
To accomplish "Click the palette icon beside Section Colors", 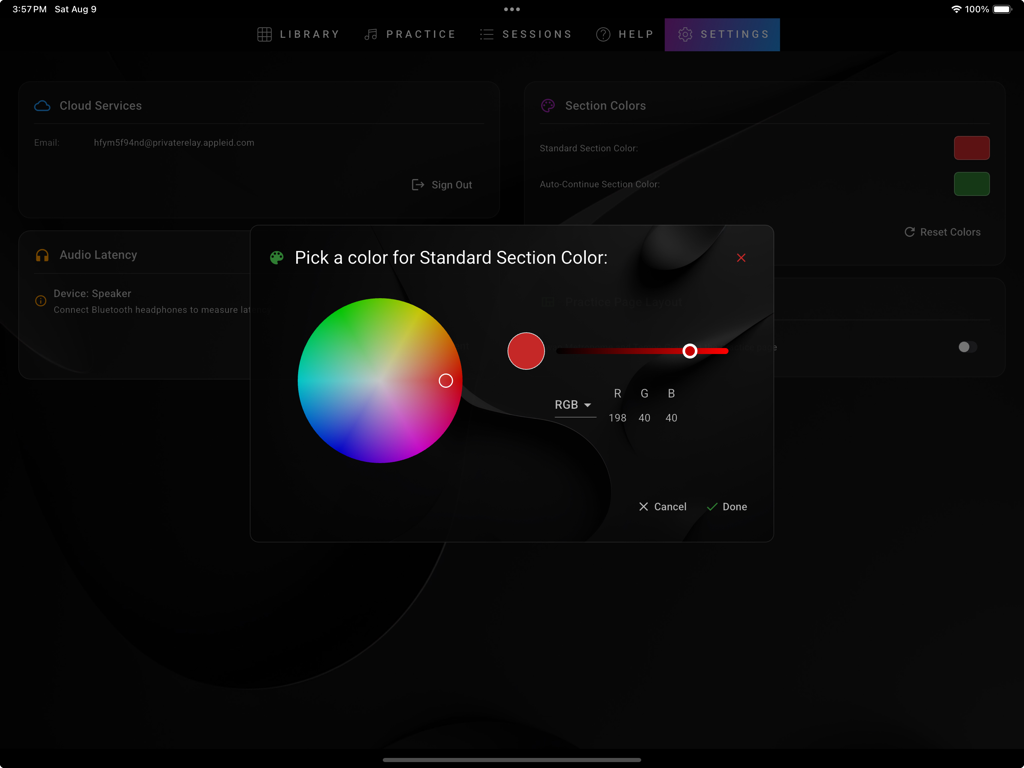I will coord(548,105).
